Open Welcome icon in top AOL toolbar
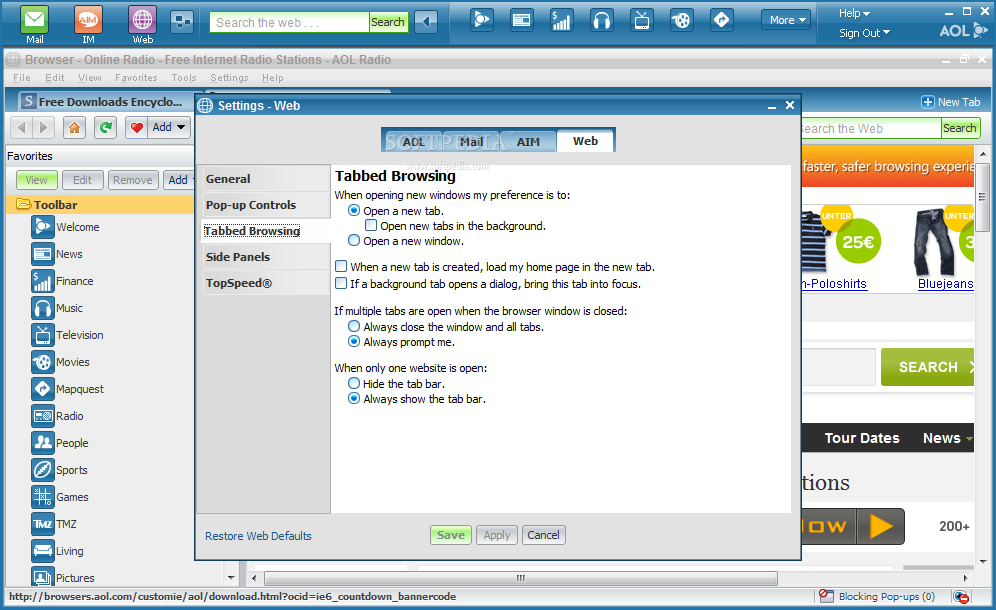The height and width of the screenshot is (610, 996). click(x=482, y=20)
